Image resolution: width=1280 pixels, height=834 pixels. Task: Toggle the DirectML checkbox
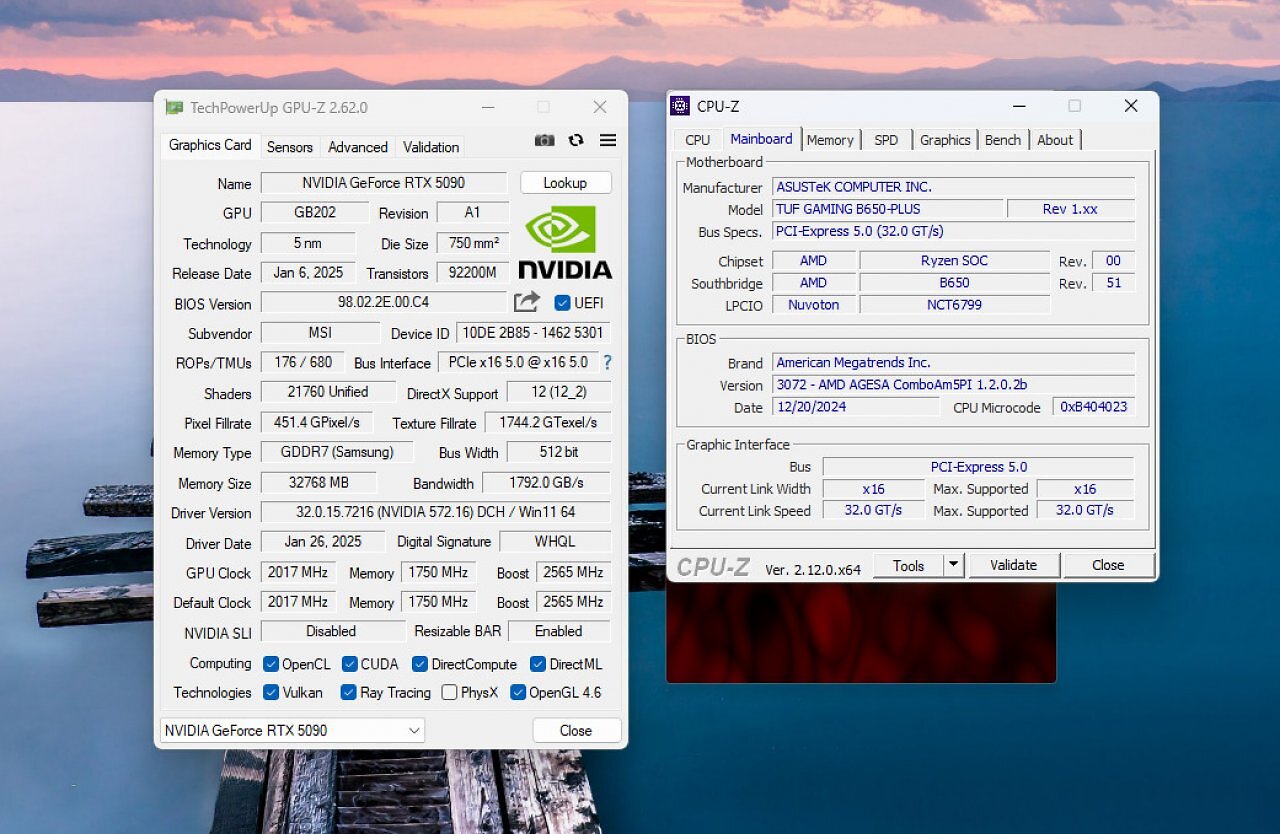point(538,664)
